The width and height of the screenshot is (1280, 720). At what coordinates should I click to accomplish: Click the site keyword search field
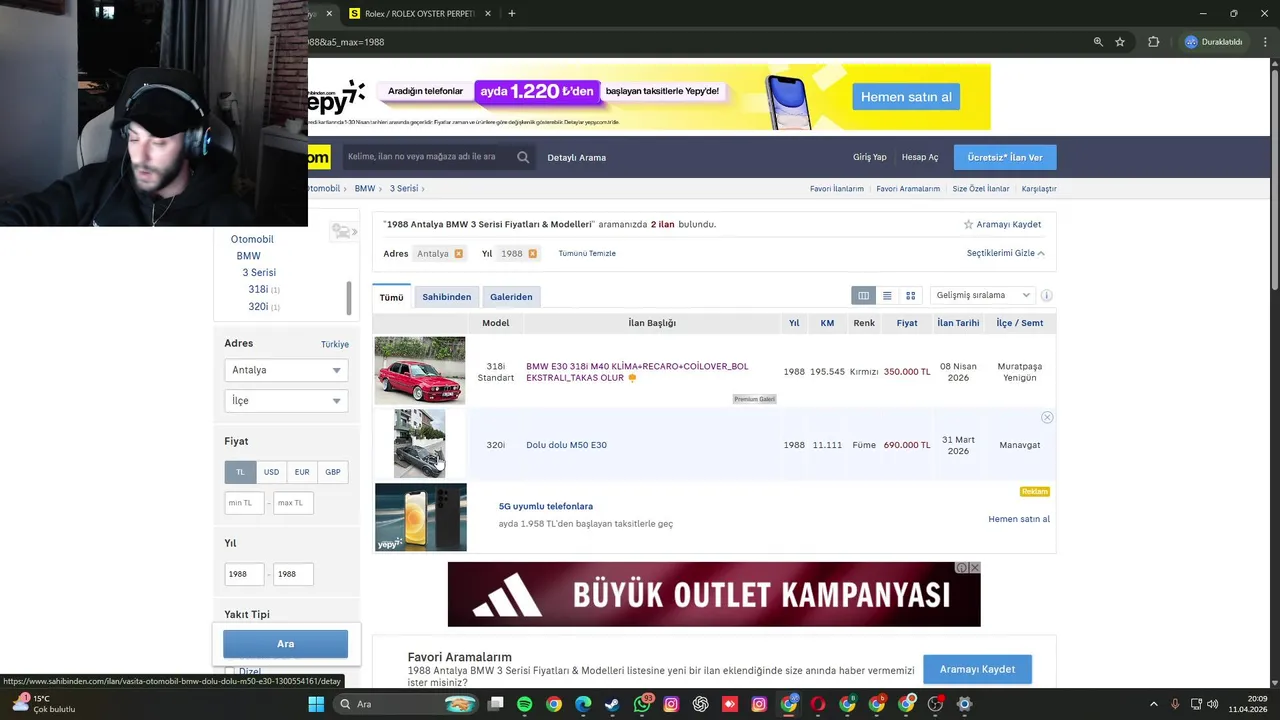[x=428, y=157]
